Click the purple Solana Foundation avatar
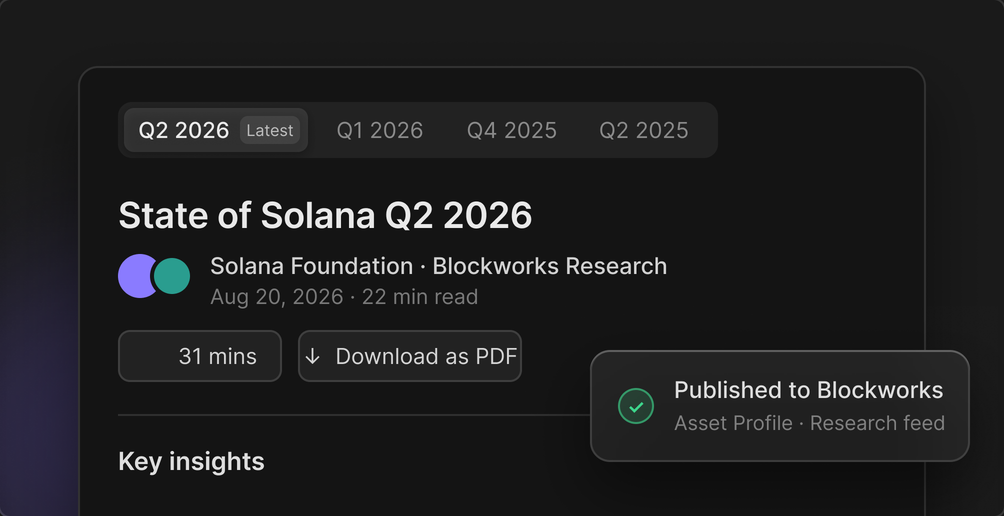This screenshot has height=516, width=1004. pyautogui.click(x=137, y=276)
